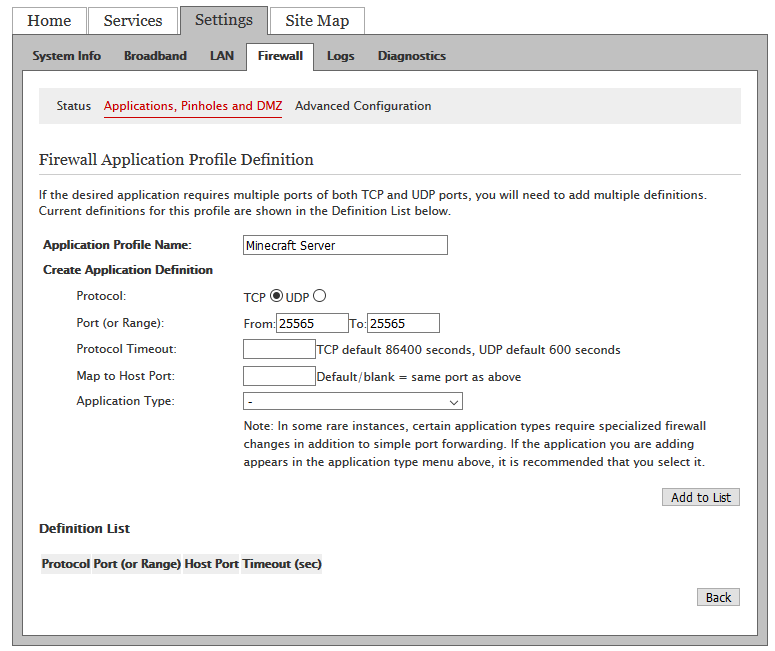Open the Home tab

[49, 21]
